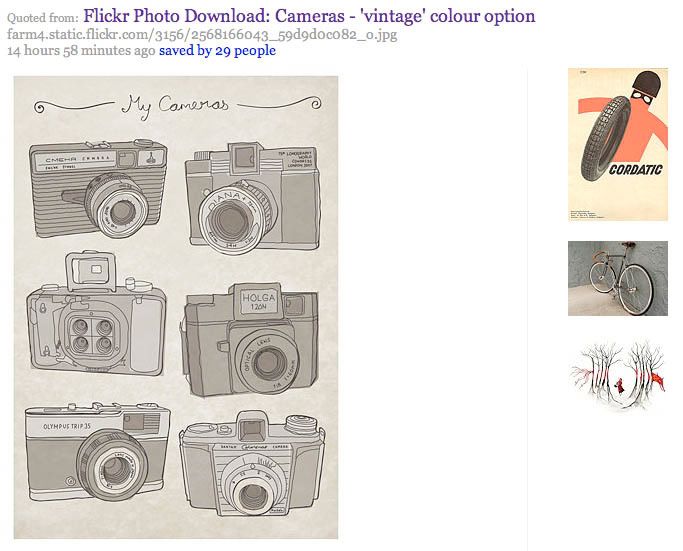This screenshot has height=551, width=683.
Task: Click the bottom-right Kodak-style camera drawing
Action: (253, 464)
